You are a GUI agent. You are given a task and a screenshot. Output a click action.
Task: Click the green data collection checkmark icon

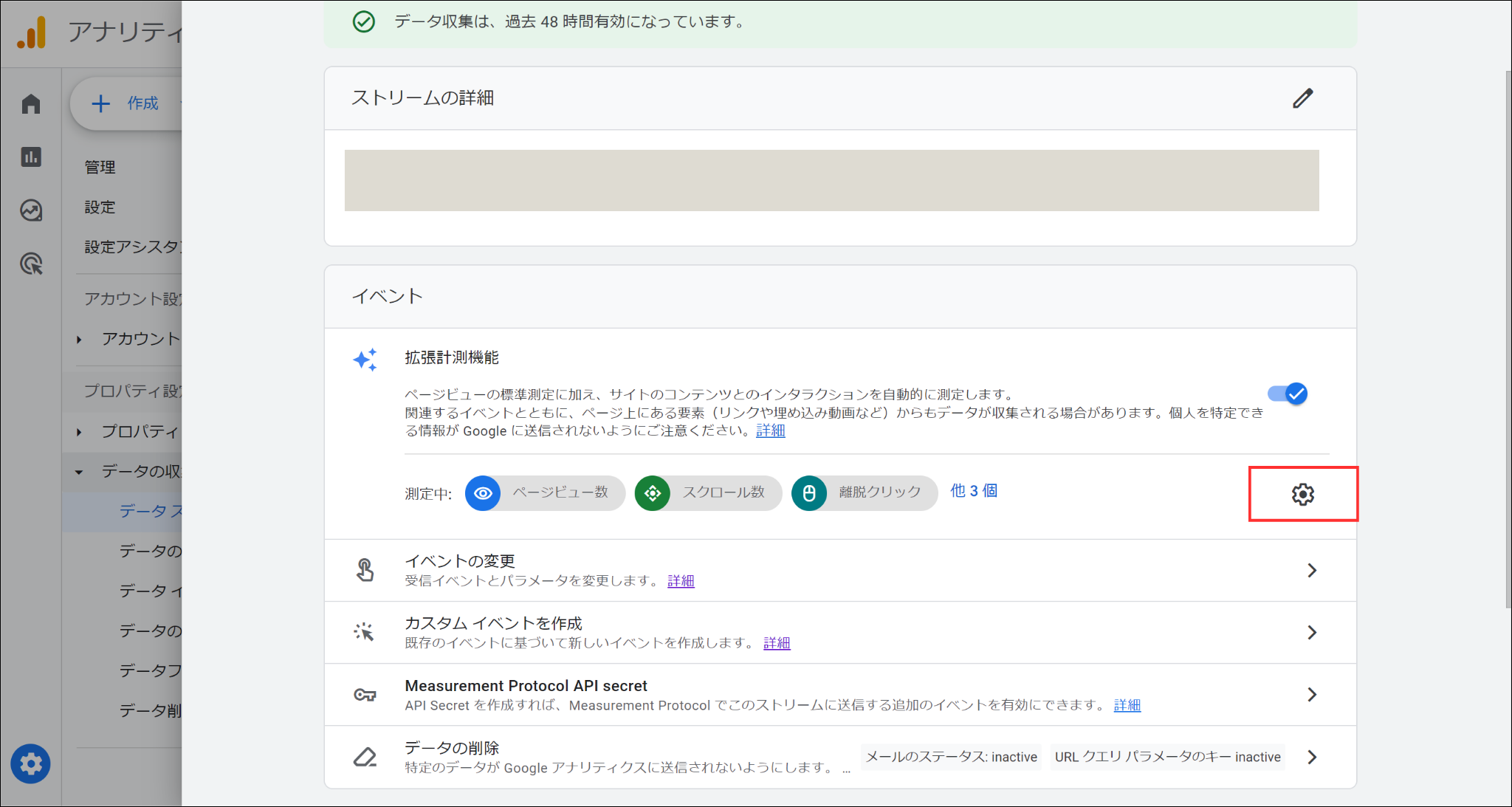coord(363,21)
